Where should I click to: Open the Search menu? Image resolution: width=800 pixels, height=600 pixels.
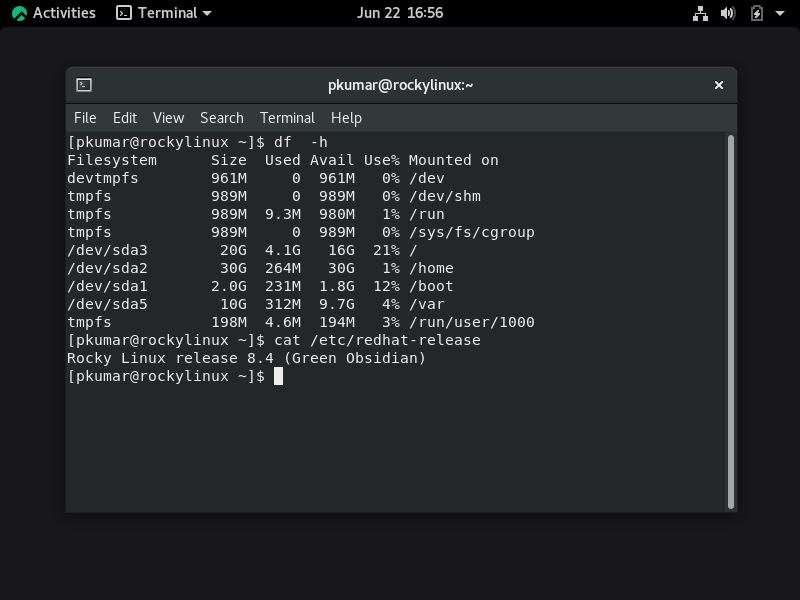pyautogui.click(x=221, y=118)
